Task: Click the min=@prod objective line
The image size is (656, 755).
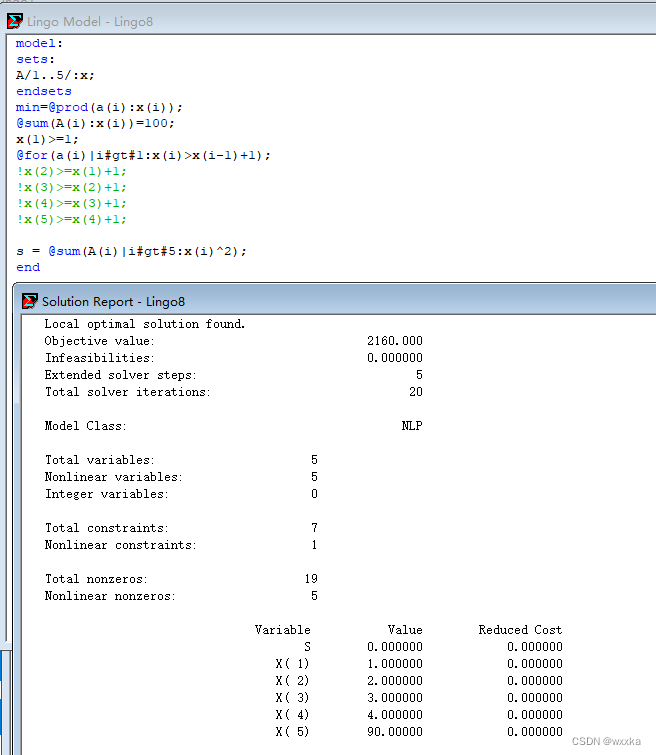Action: [99, 107]
